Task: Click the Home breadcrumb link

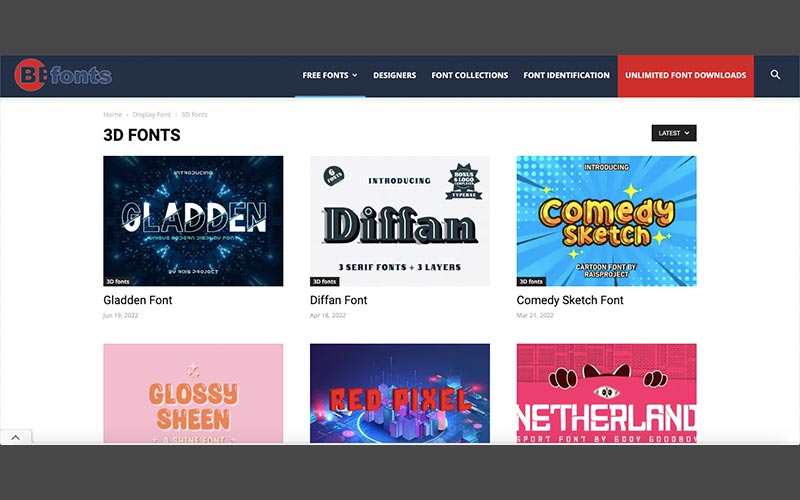Action: (112, 114)
